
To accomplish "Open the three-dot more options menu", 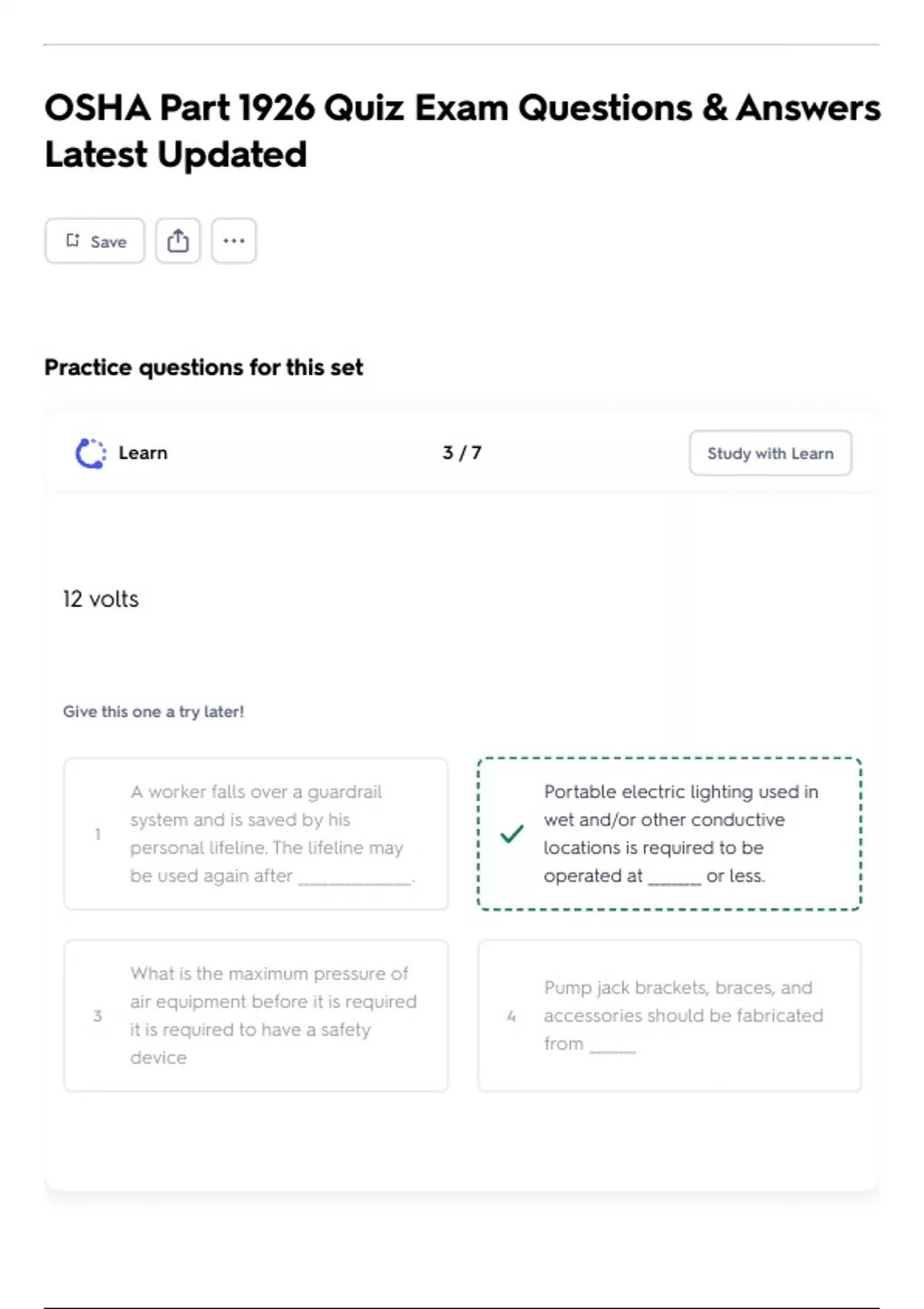I will pyautogui.click(x=234, y=241).
